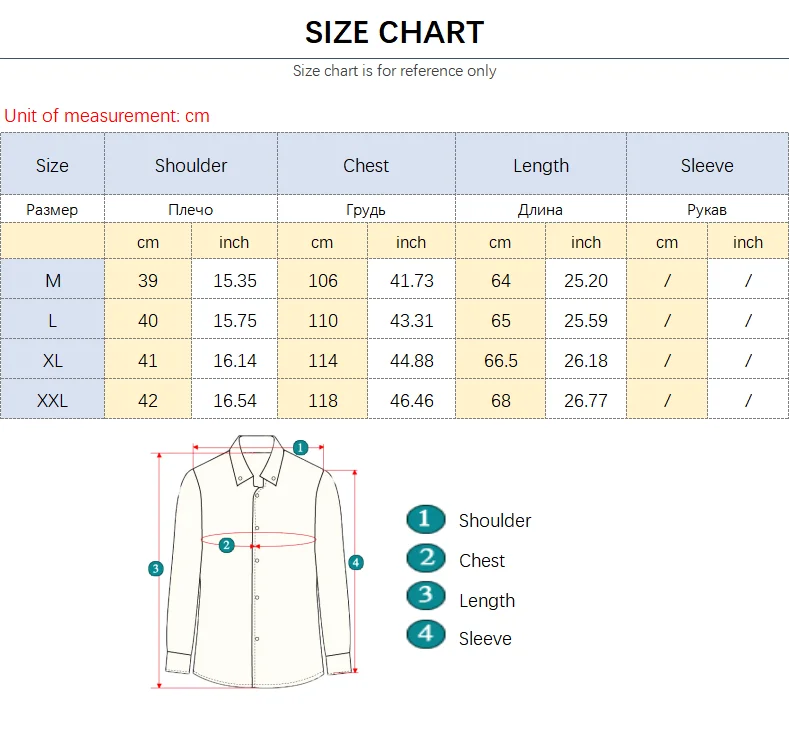Click marker 2 on the shirt chest
The image size is (789, 730).
coord(227,545)
